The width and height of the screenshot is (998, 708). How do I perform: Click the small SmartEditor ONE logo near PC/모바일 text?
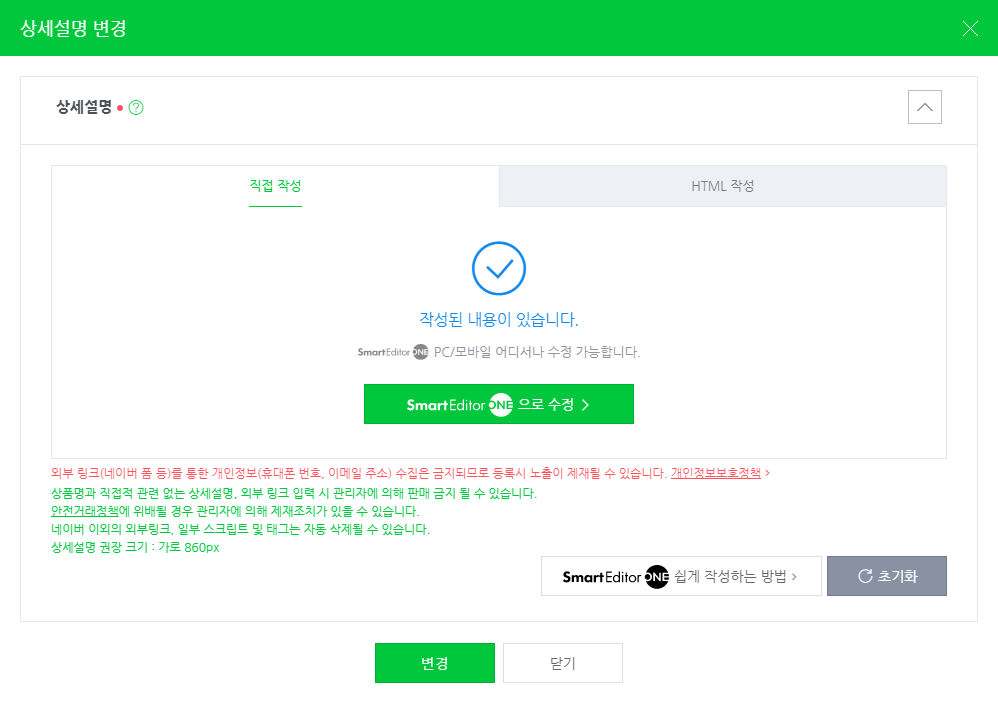coord(393,352)
